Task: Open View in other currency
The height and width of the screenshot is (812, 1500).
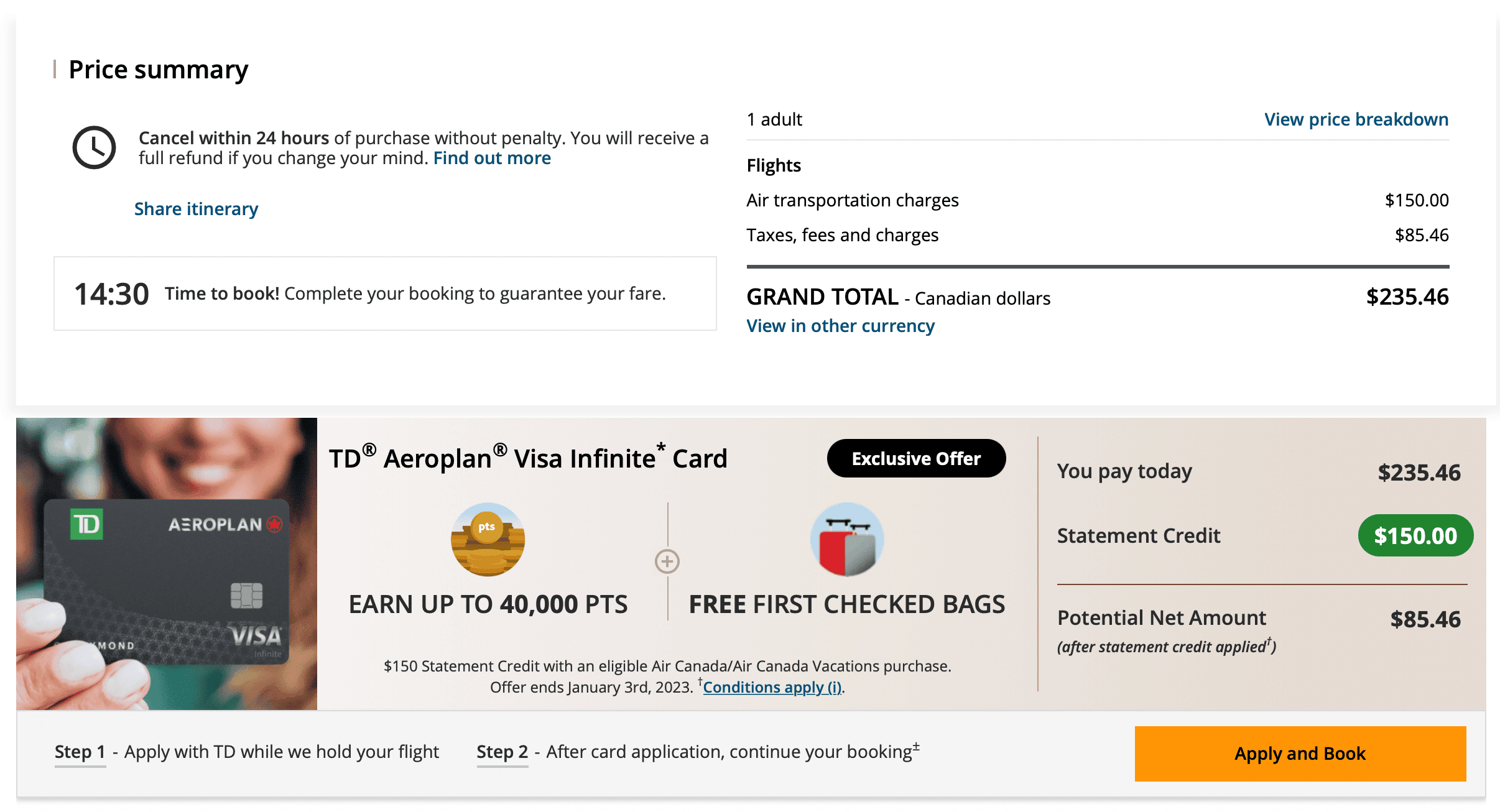Action: (x=840, y=326)
